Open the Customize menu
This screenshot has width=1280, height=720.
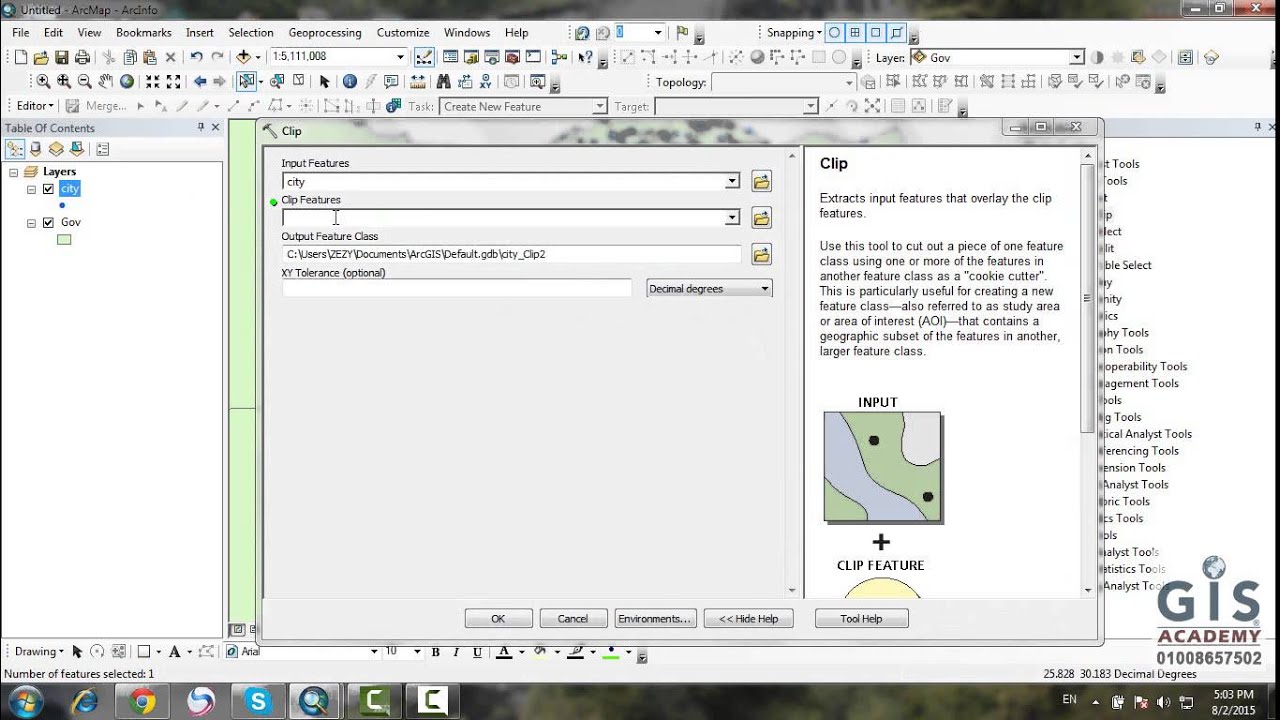[x=403, y=33]
